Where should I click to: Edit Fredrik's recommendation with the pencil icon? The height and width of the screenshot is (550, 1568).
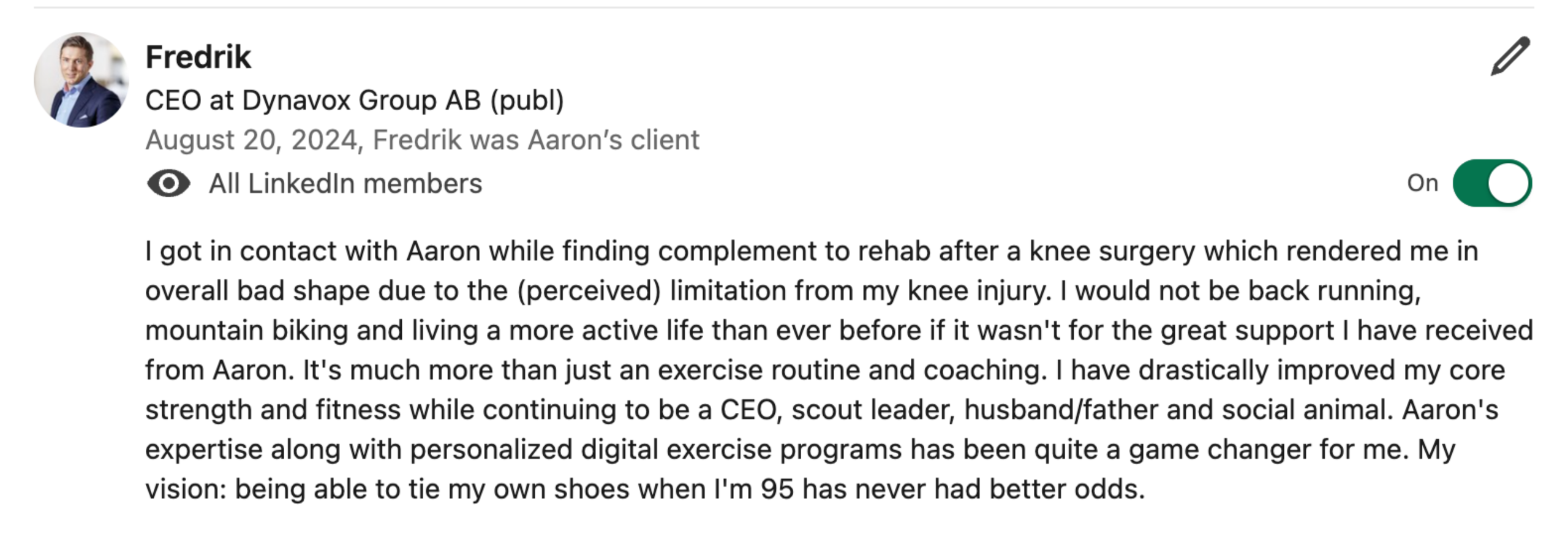[1510, 56]
